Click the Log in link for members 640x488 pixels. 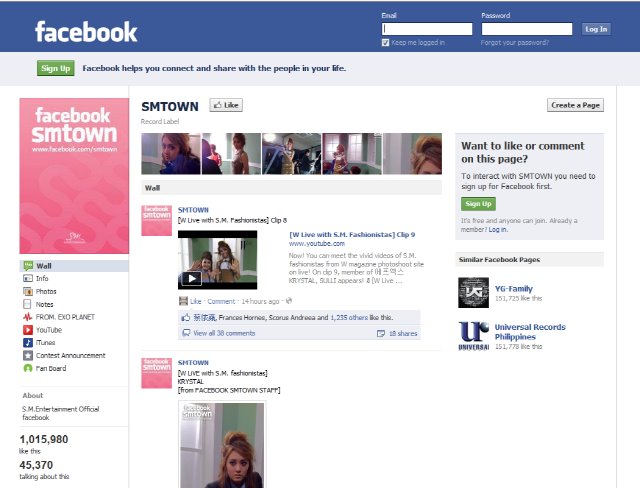pyautogui.click(x=498, y=229)
